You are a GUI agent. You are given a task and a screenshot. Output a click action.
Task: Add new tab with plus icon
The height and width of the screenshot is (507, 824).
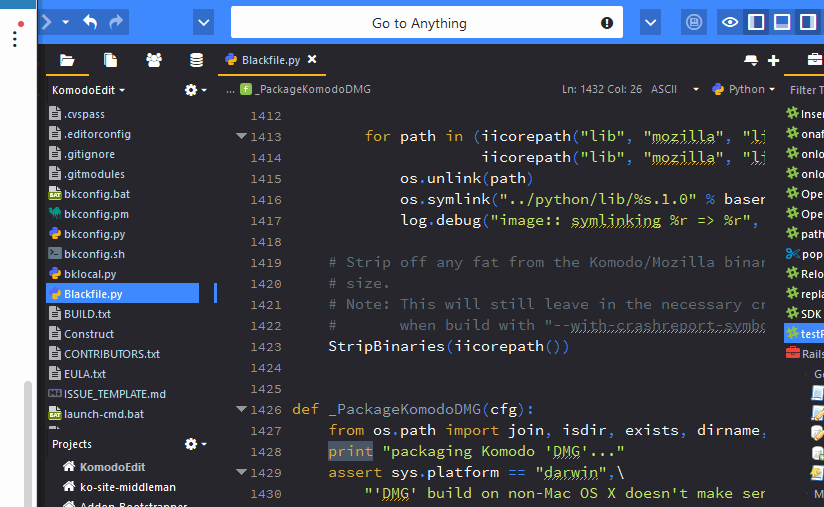(x=773, y=60)
